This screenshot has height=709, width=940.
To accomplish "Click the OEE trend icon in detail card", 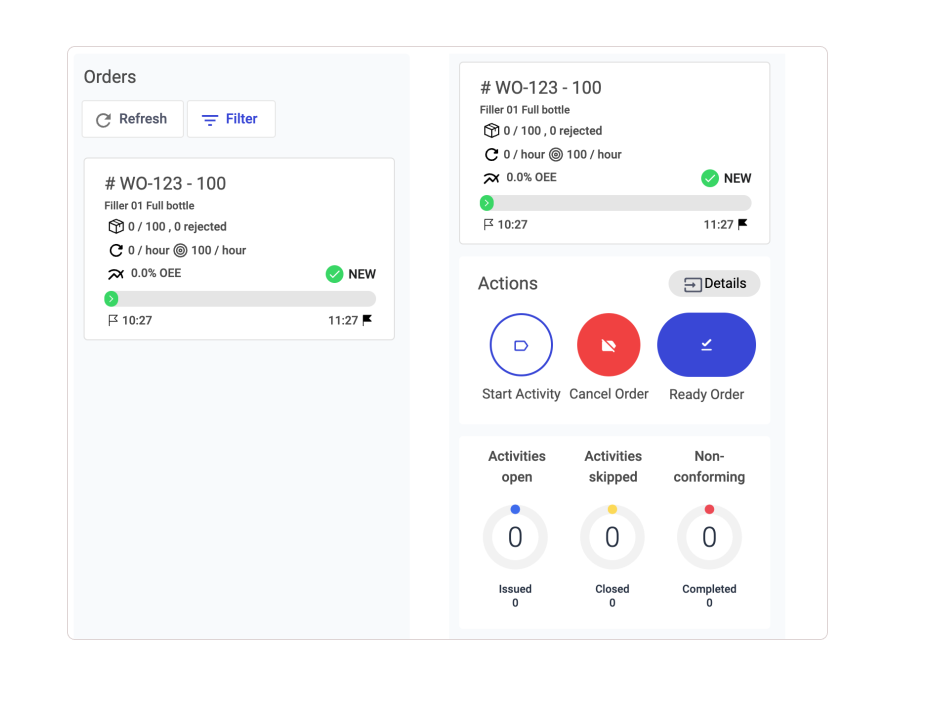I will tap(491, 178).
